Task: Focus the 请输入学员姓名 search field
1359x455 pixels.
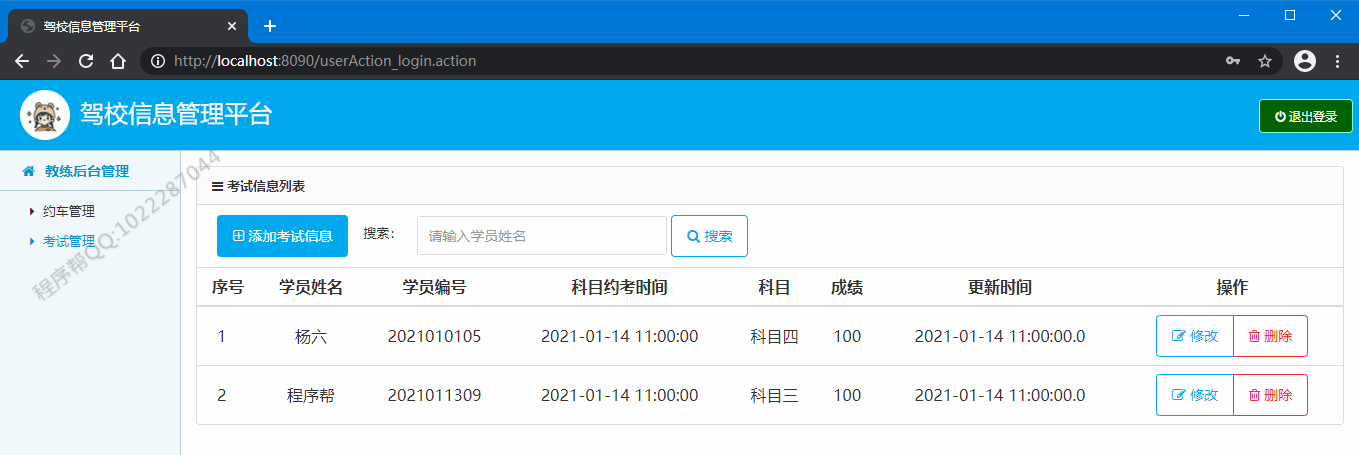Action: click(541, 236)
